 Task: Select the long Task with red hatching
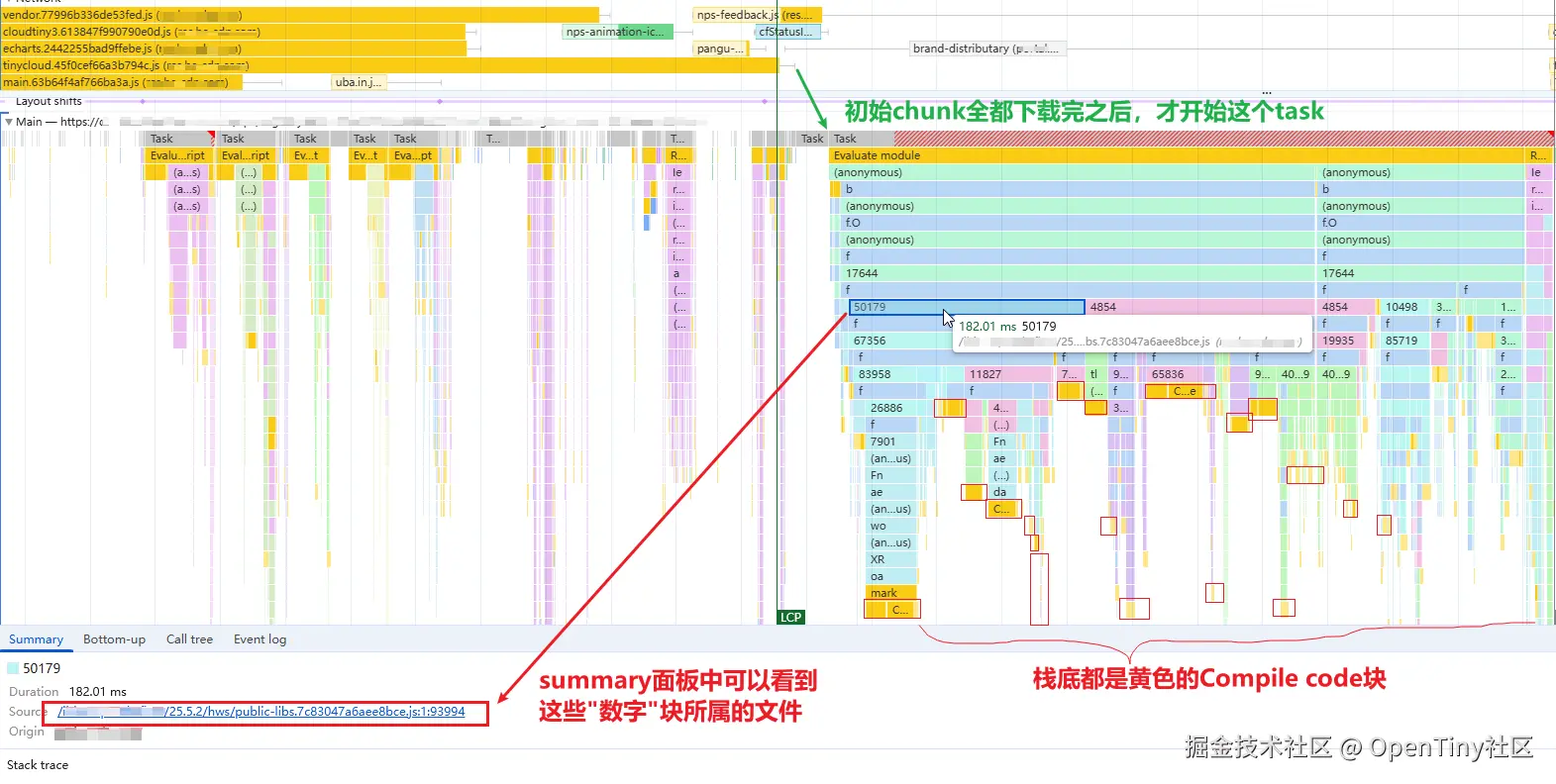pyautogui.click(x=1192, y=139)
